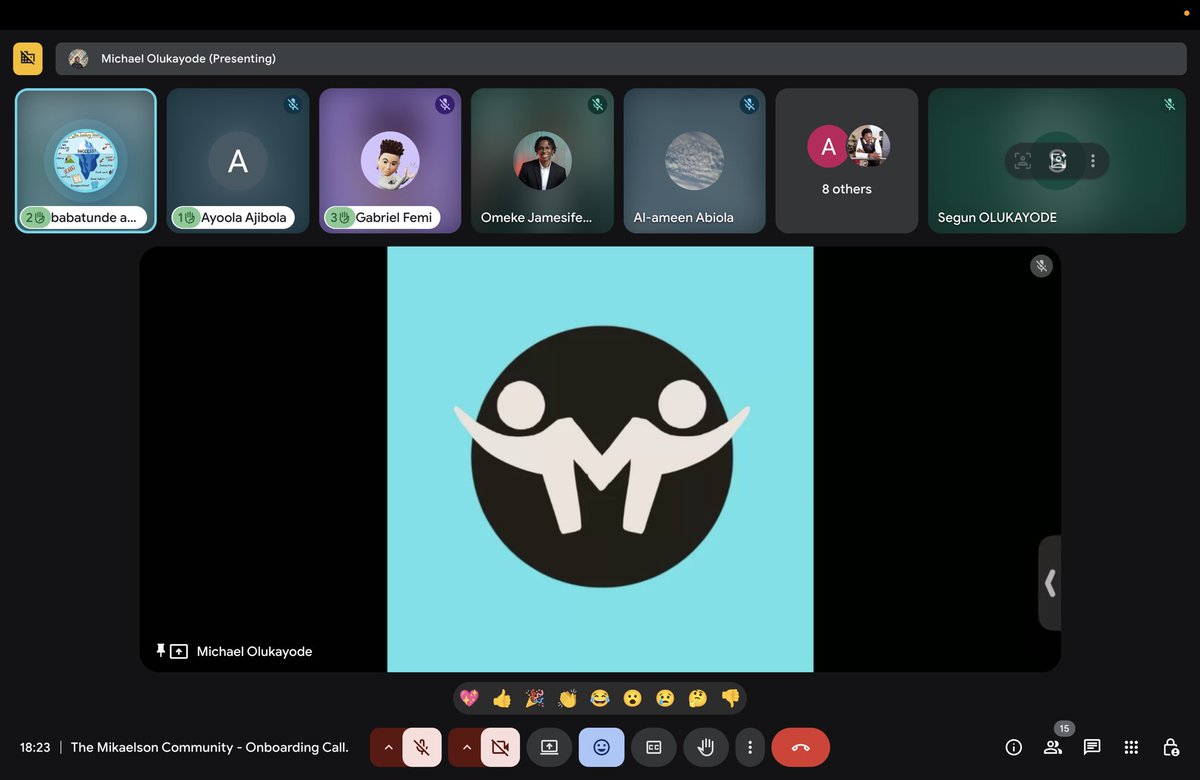Screen dimensions: 1200x780
Task: Open the activities grid
Action: pos(1131,747)
